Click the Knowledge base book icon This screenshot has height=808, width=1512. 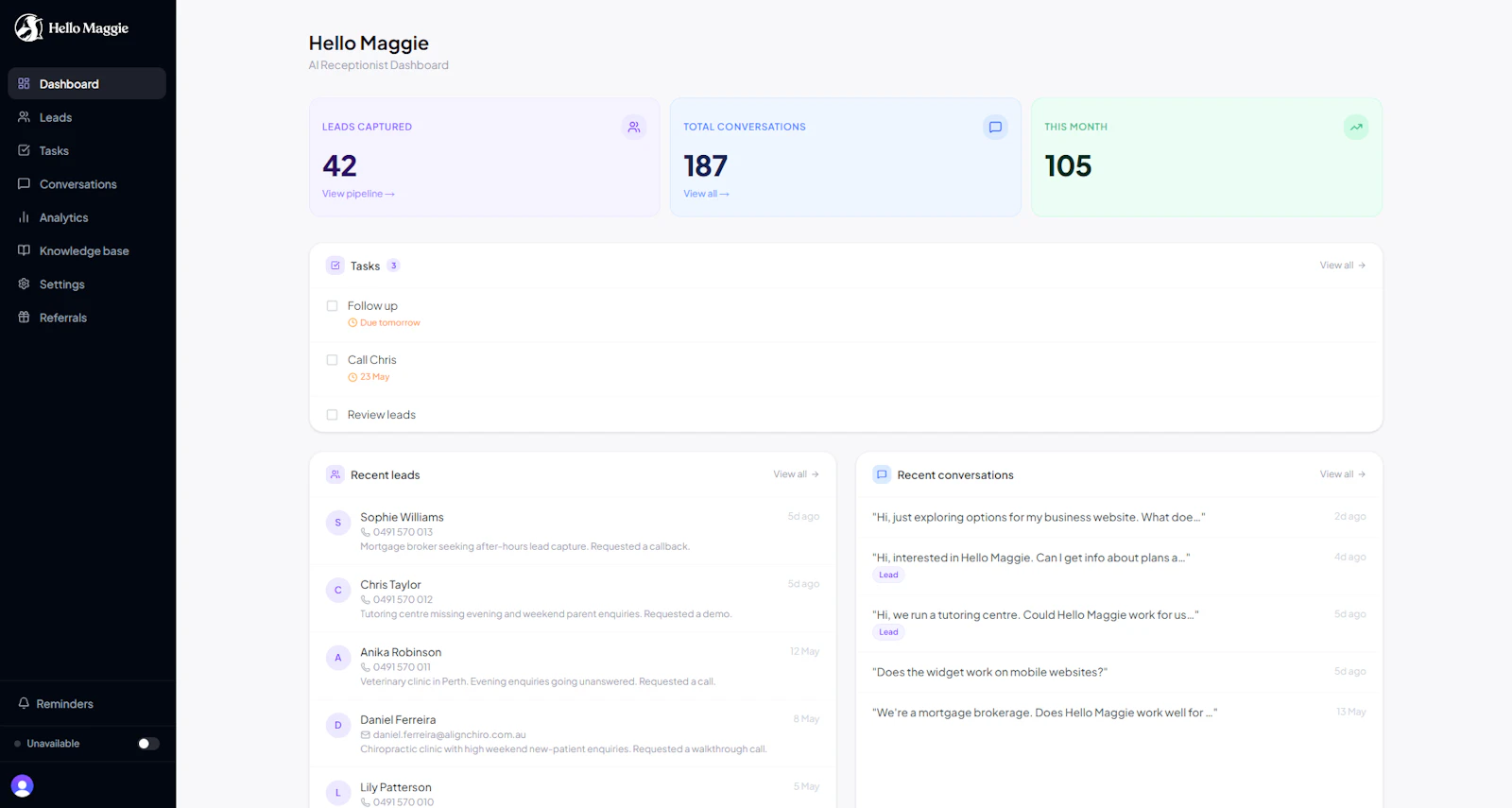[24, 250]
